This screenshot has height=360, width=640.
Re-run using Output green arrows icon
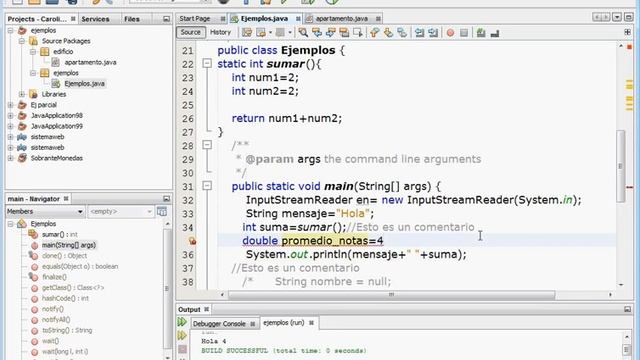click(x=182, y=322)
